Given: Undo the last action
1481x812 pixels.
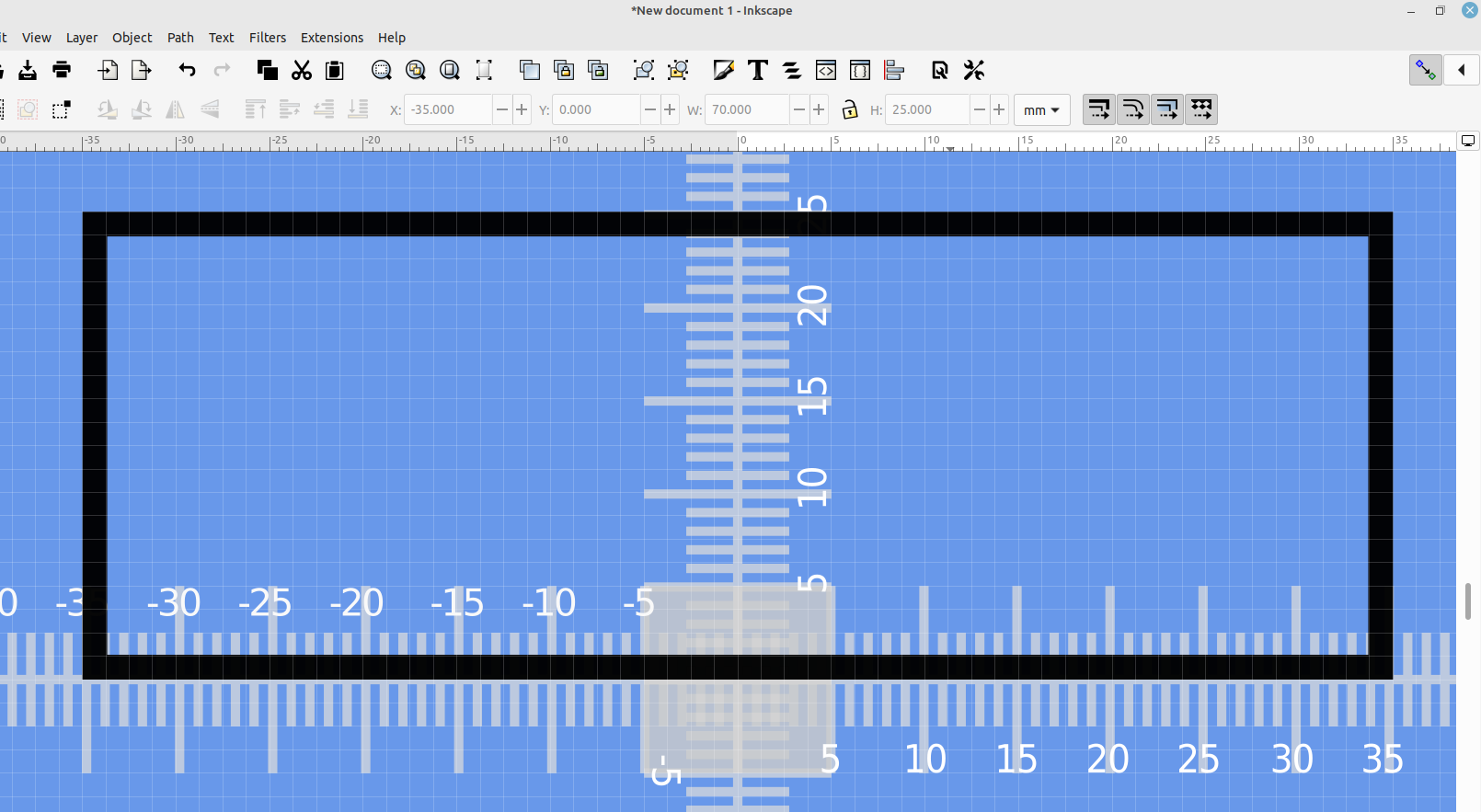Looking at the screenshot, I should [x=187, y=70].
